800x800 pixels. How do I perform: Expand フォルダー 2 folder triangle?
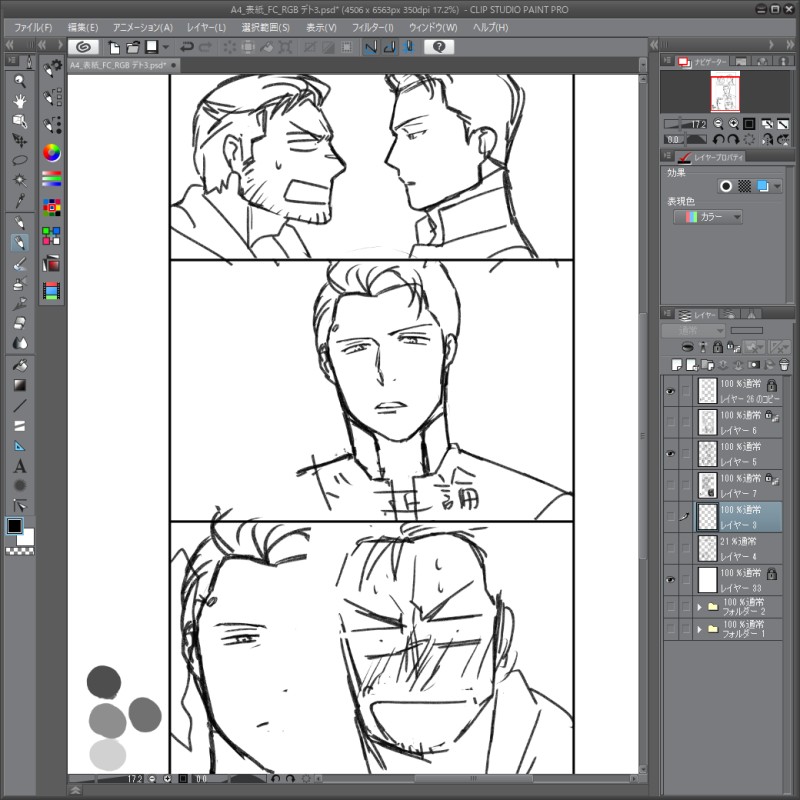(x=699, y=607)
